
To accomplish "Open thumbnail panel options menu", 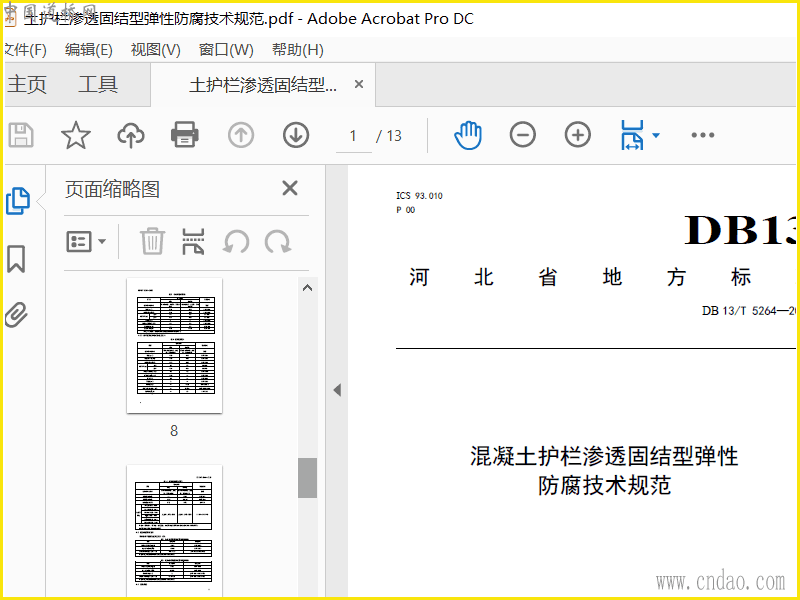I will [x=86, y=241].
